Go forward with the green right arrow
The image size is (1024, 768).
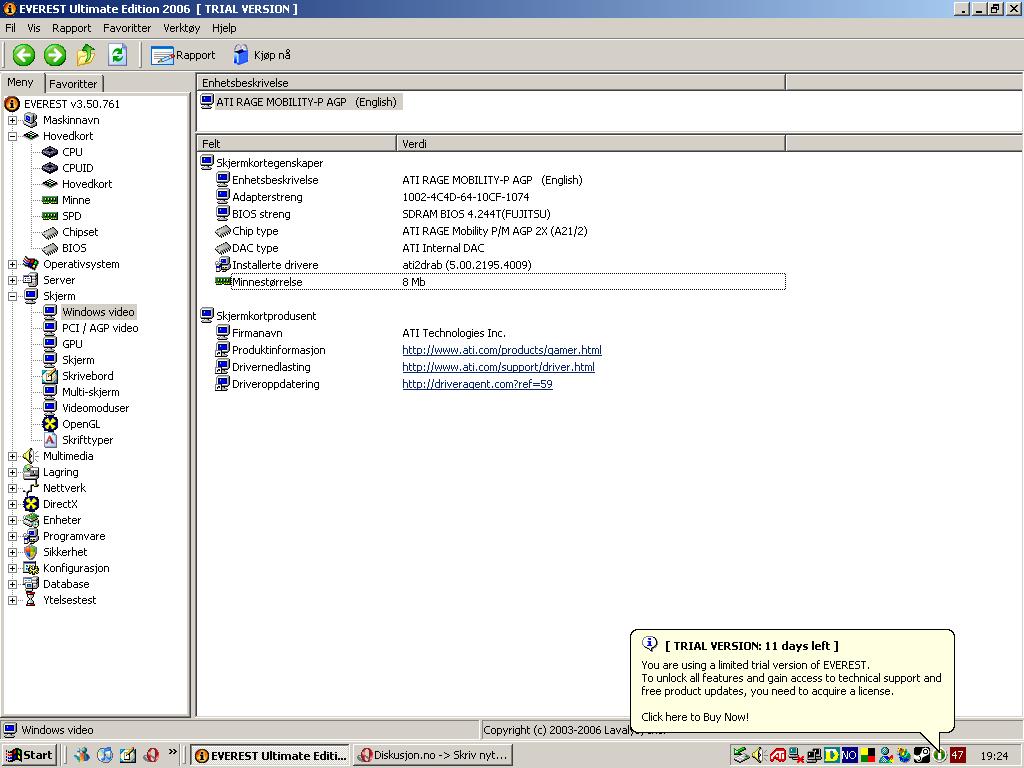point(55,55)
